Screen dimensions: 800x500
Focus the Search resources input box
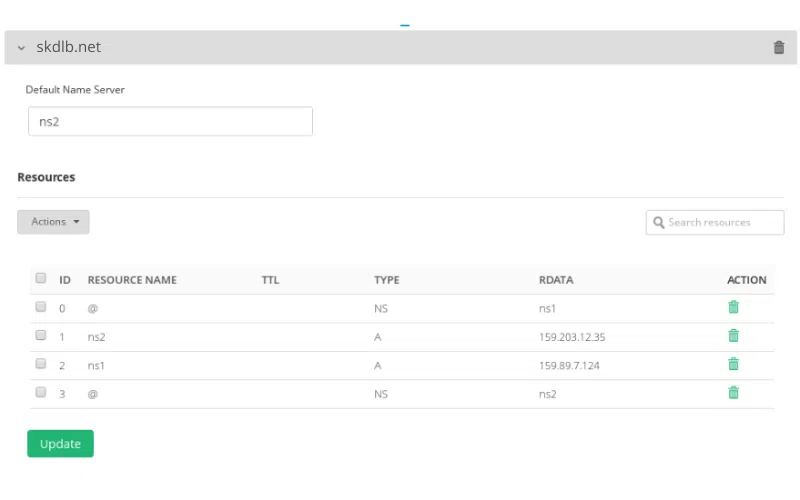coord(722,222)
